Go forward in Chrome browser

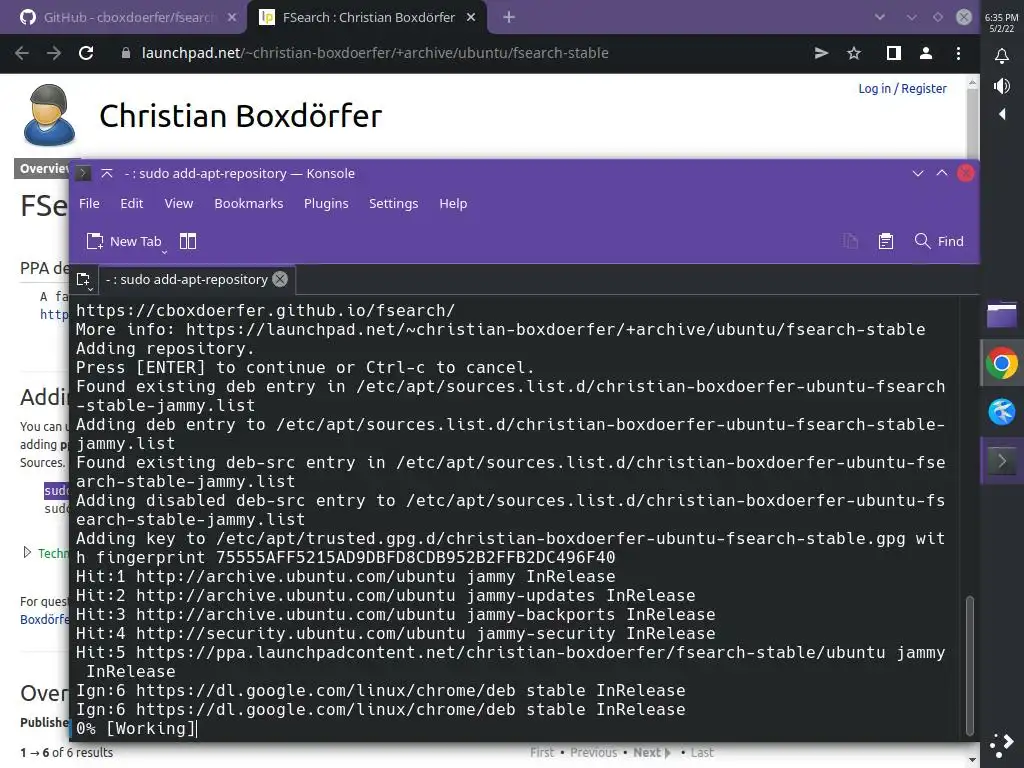point(54,53)
